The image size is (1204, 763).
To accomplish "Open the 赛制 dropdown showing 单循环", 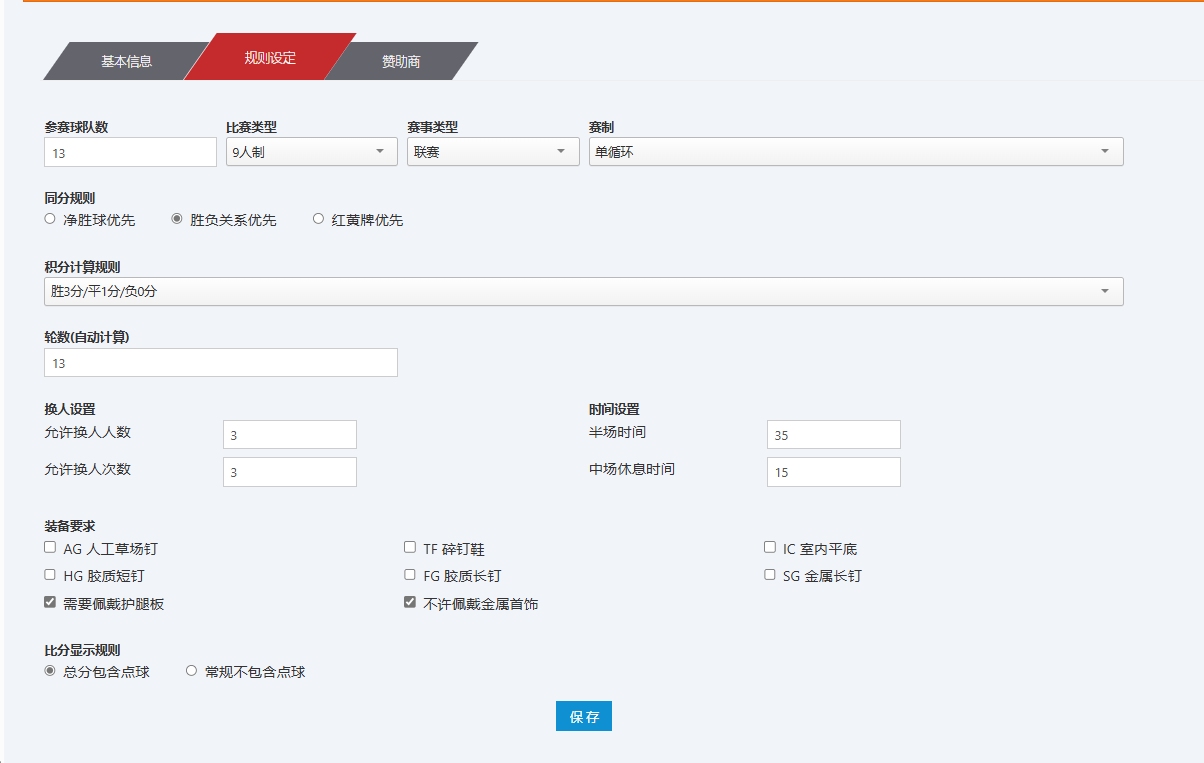I will tap(855, 152).
